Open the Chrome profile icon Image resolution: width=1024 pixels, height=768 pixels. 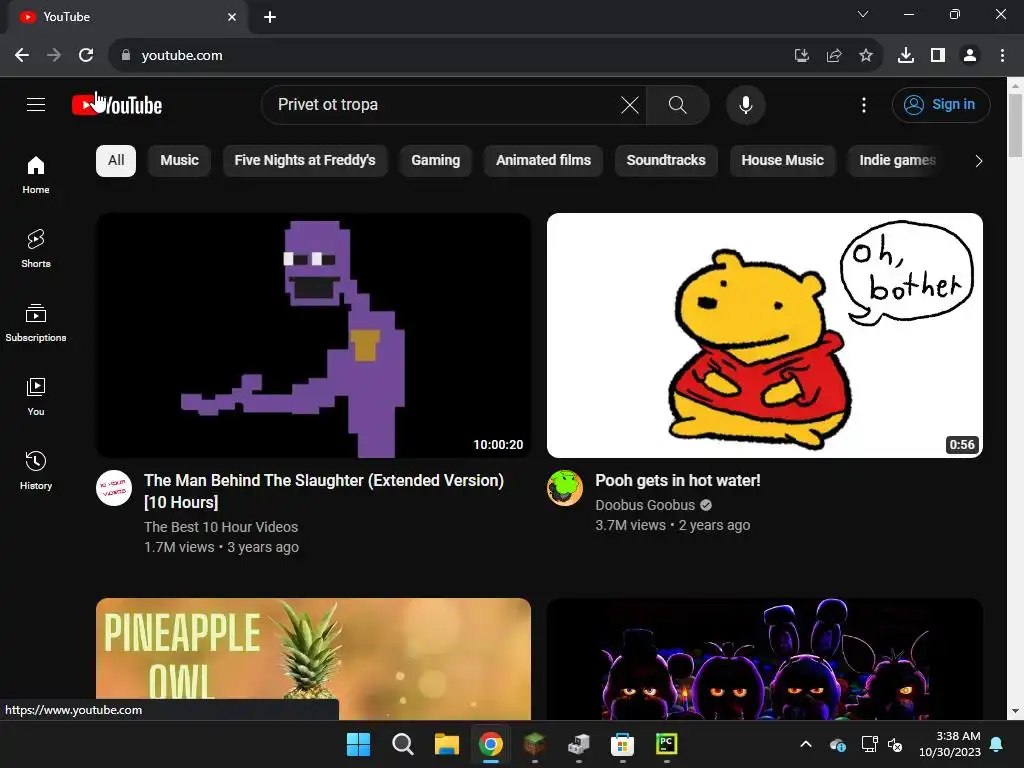click(x=970, y=56)
